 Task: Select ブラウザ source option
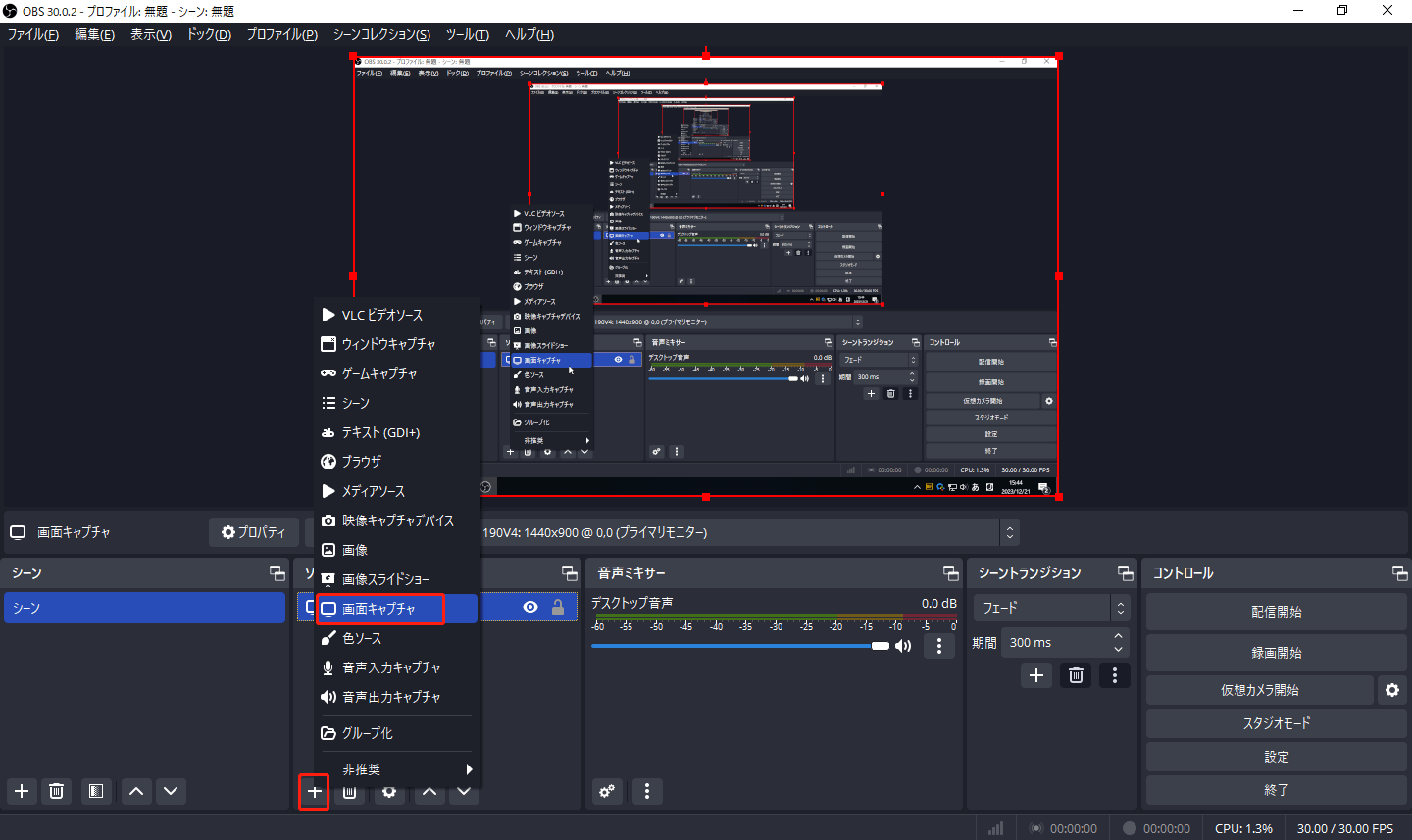click(x=397, y=462)
